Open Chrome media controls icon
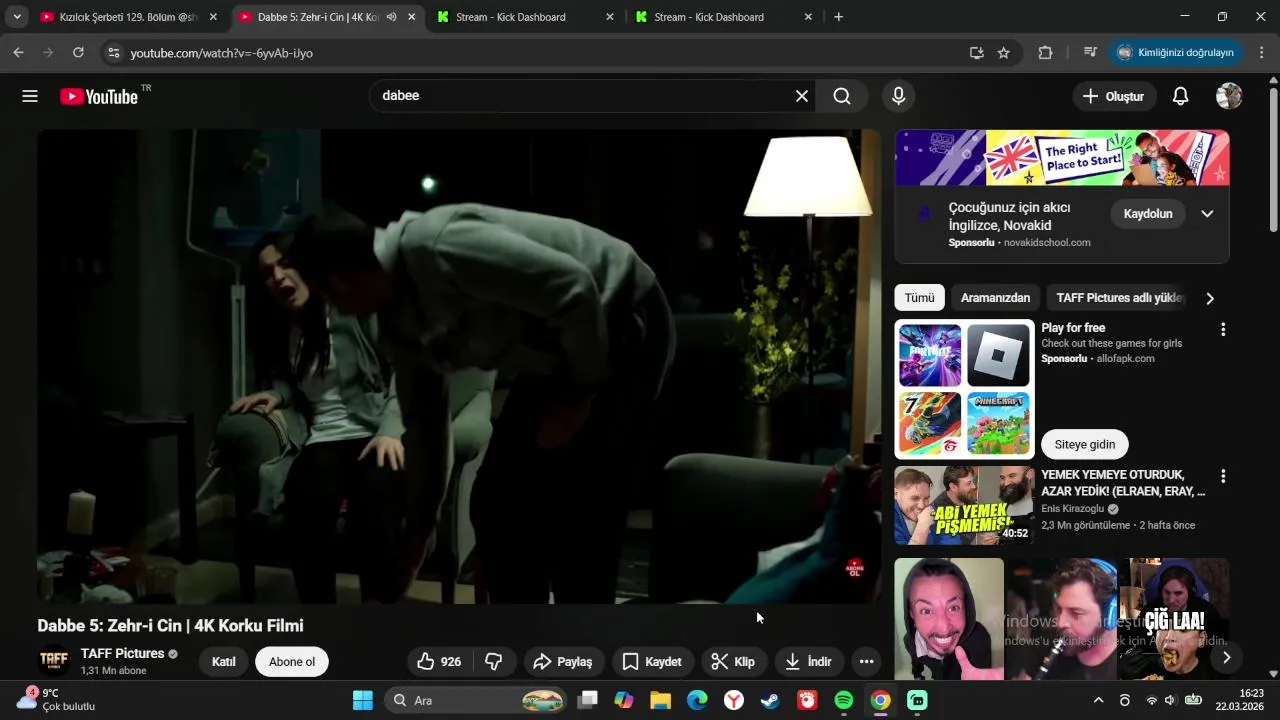Viewport: 1280px width, 720px height. 1090,53
